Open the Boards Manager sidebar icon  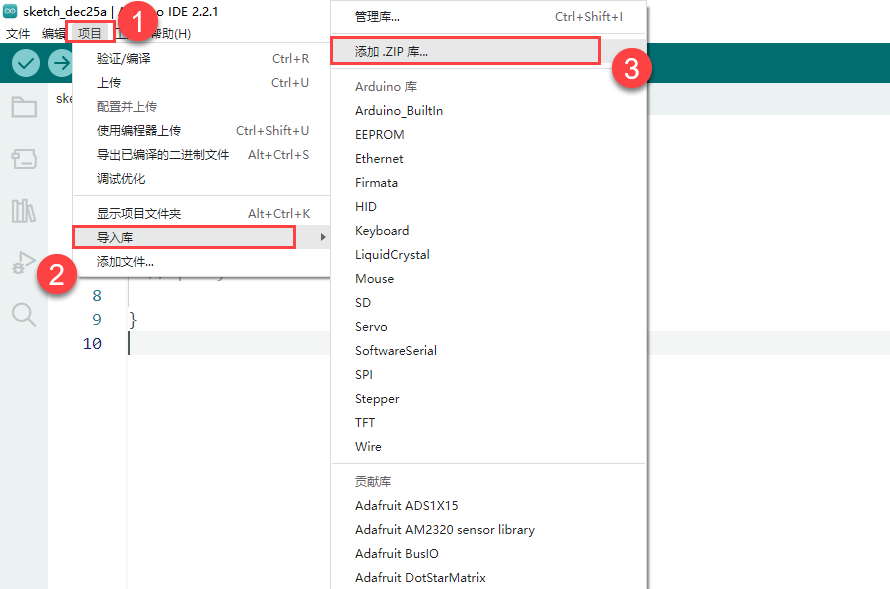click(x=24, y=159)
